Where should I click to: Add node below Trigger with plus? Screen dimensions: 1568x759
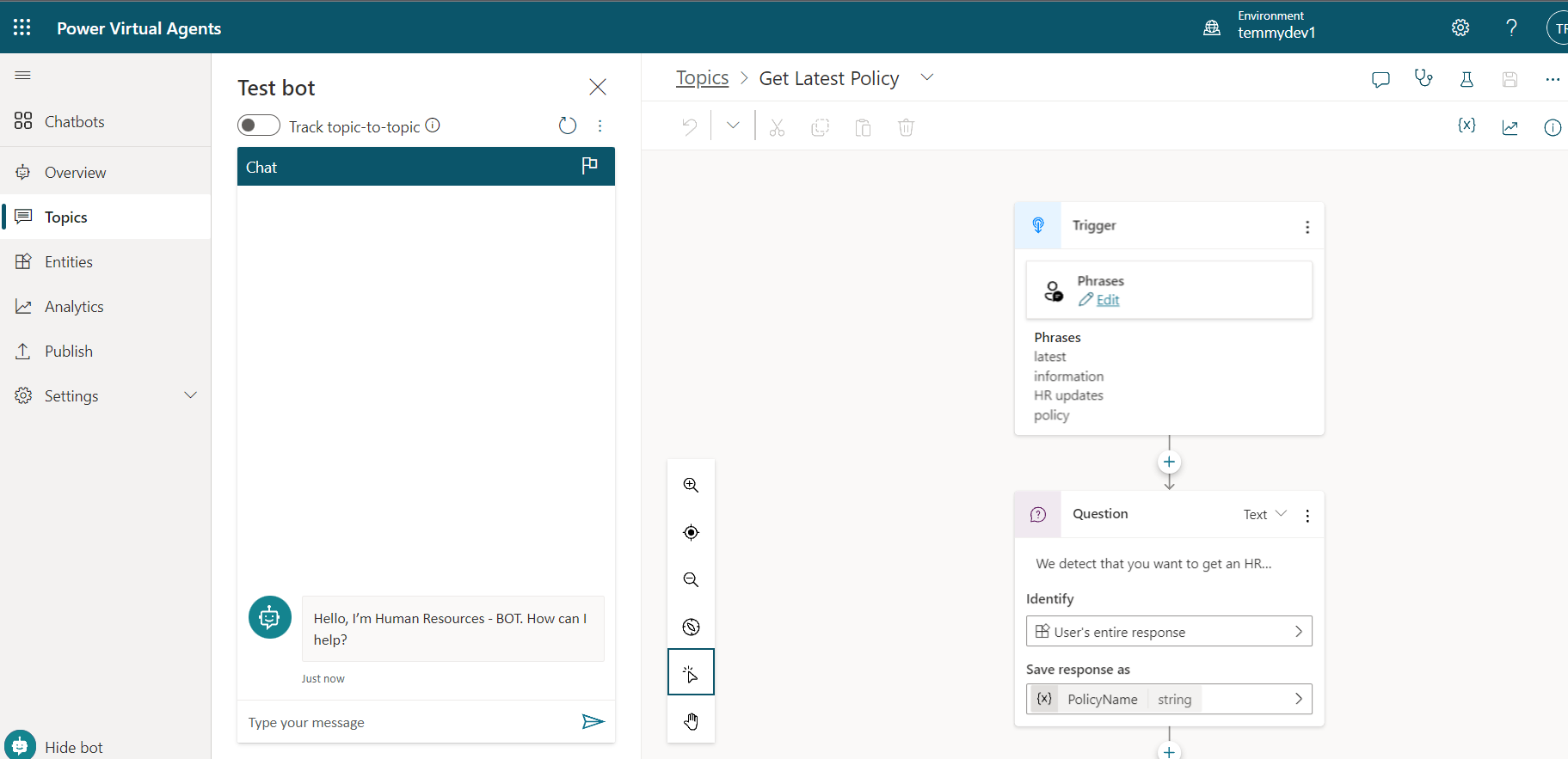coord(1169,462)
